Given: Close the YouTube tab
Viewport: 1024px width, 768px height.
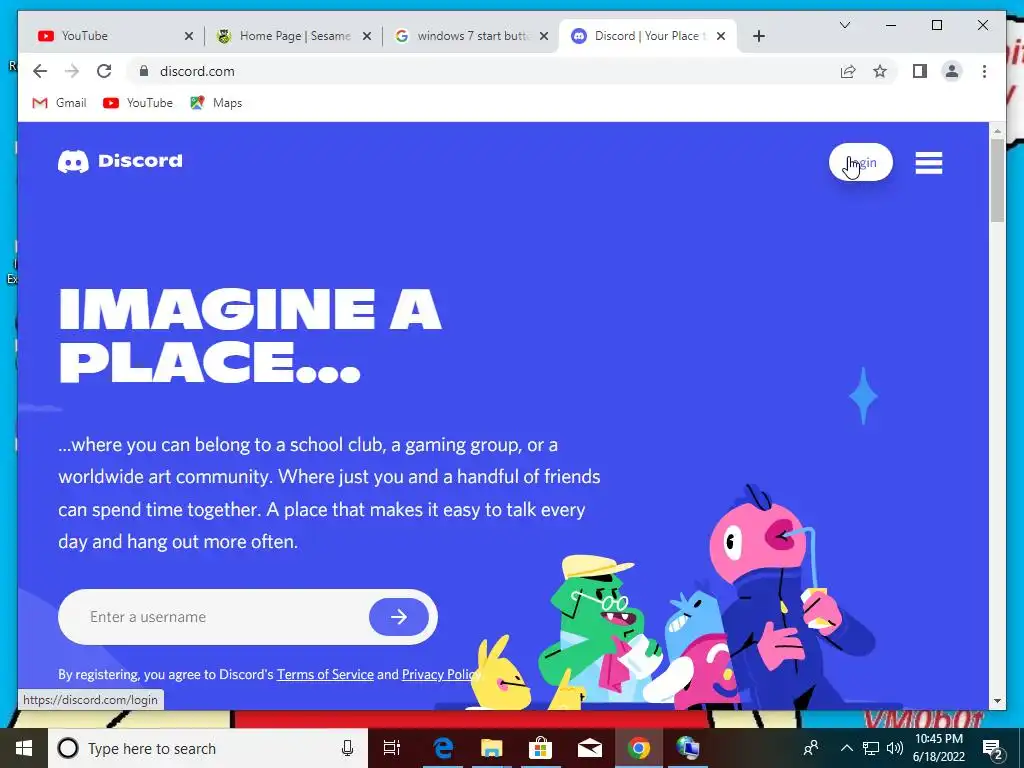Looking at the screenshot, I should [189, 37].
